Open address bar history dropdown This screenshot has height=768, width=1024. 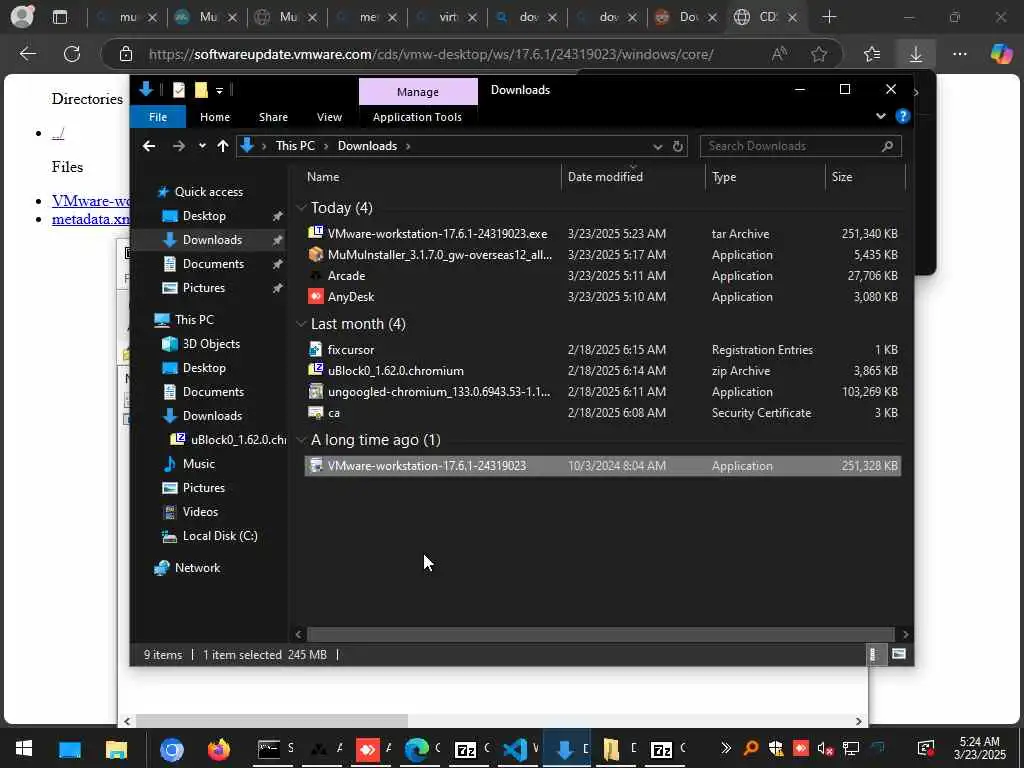(x=658, y=146)
